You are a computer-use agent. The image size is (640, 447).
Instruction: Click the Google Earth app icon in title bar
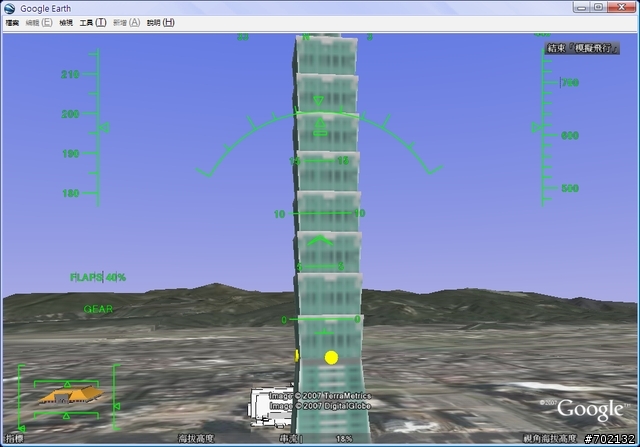click(9, 8)
